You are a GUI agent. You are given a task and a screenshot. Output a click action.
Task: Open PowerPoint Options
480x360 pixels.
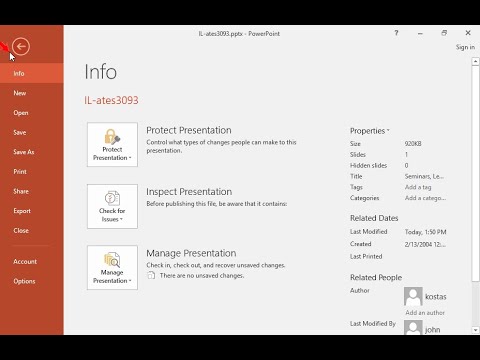click(x=32, y=281)
